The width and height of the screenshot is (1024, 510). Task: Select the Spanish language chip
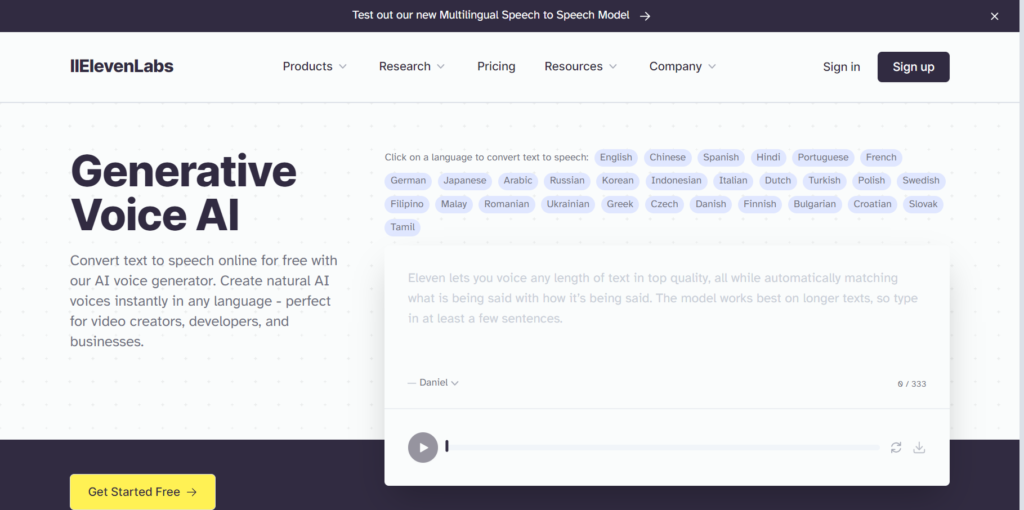(721, 157)
